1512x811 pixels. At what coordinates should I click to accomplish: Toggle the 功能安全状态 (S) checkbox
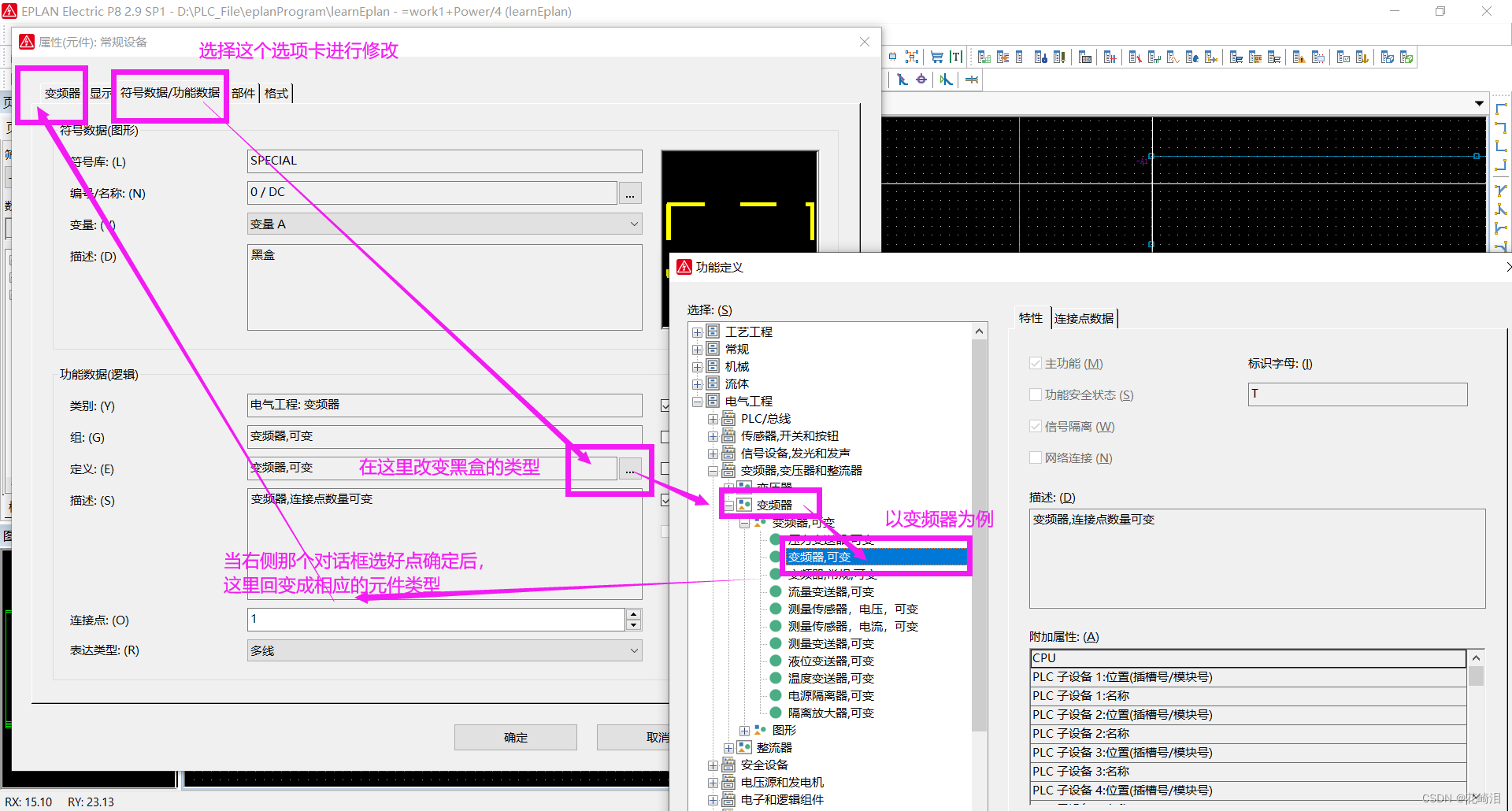pyautogui.click(x=1036, y=394)
